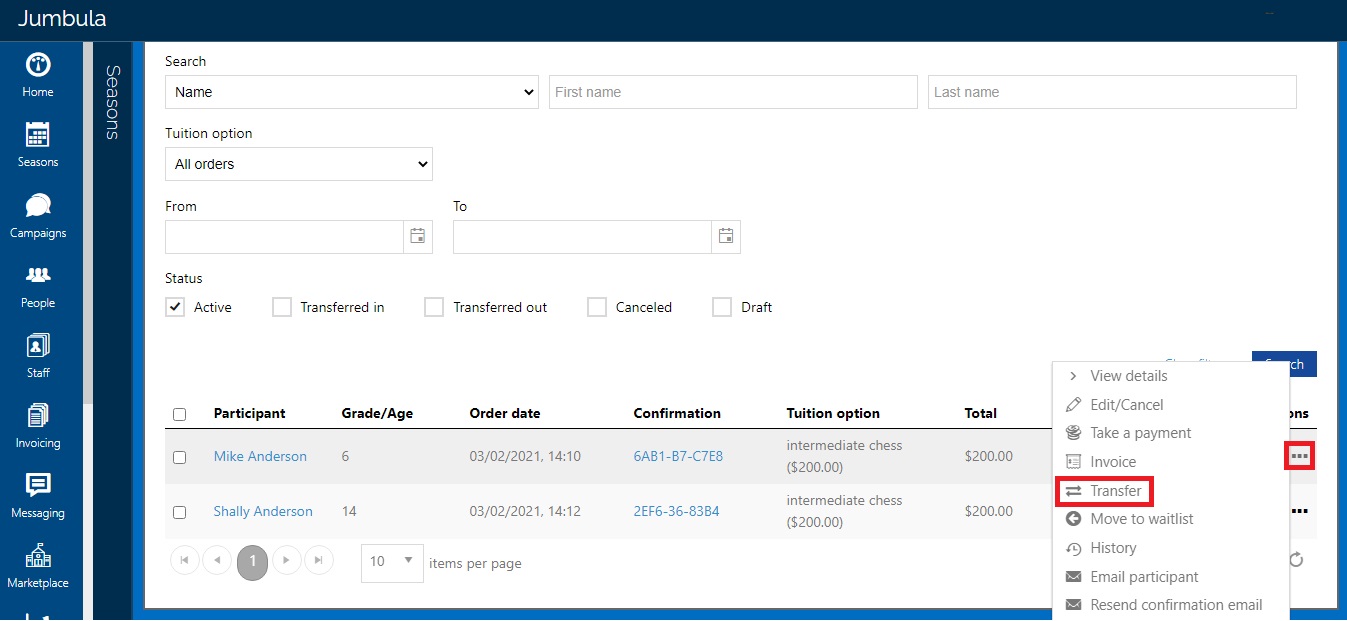Toggle Active status checkbox
The width and height of the screenshot is (1347, 621).
(175, 307)
